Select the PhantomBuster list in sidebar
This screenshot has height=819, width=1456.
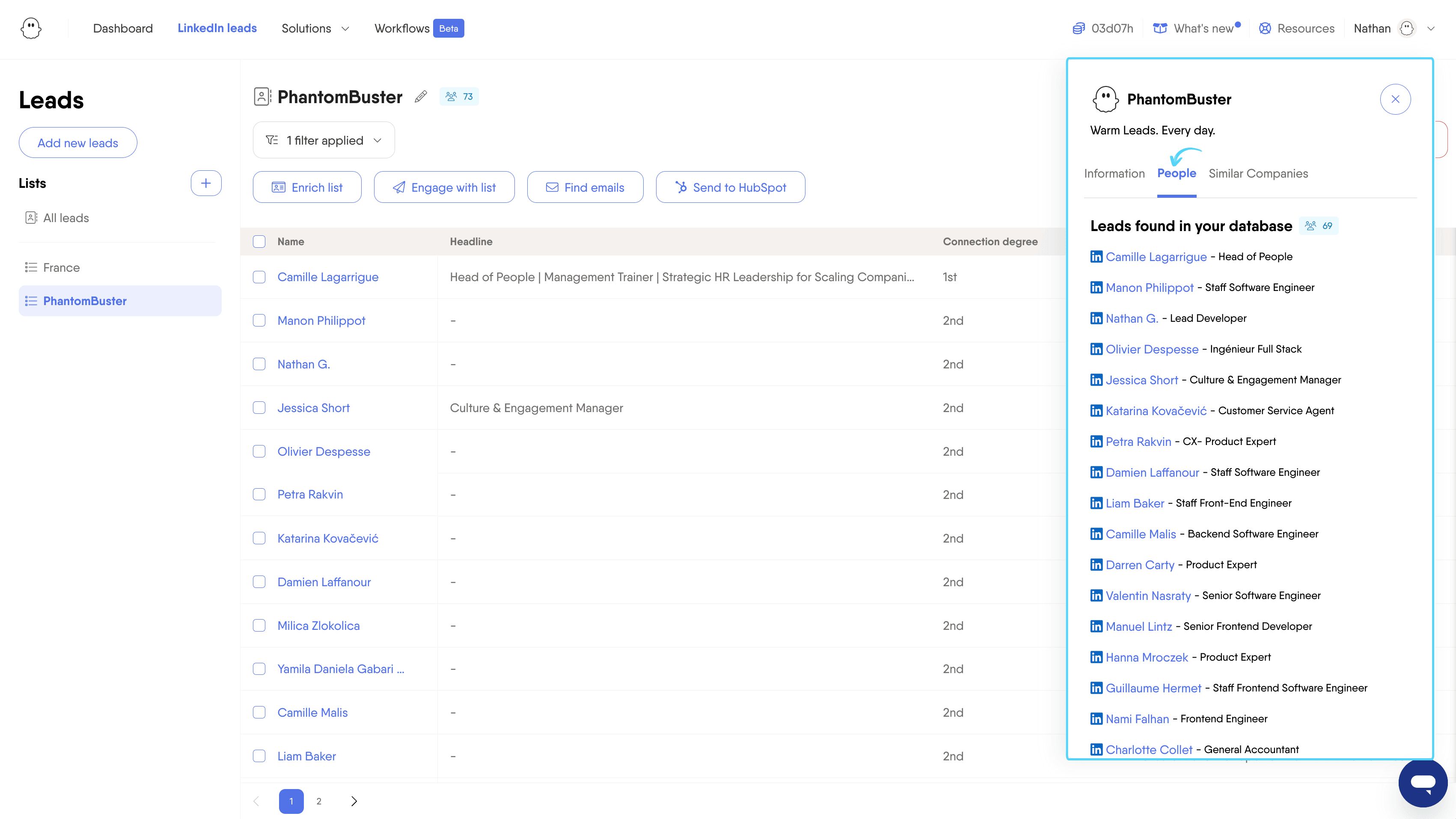120,301
